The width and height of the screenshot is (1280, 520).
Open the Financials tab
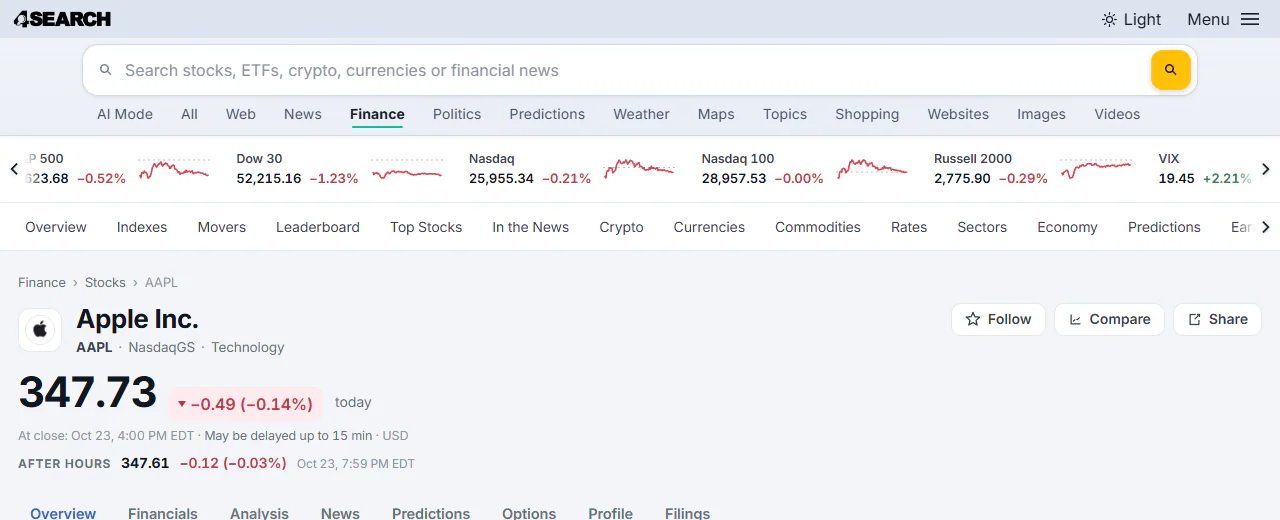point(163,511)
